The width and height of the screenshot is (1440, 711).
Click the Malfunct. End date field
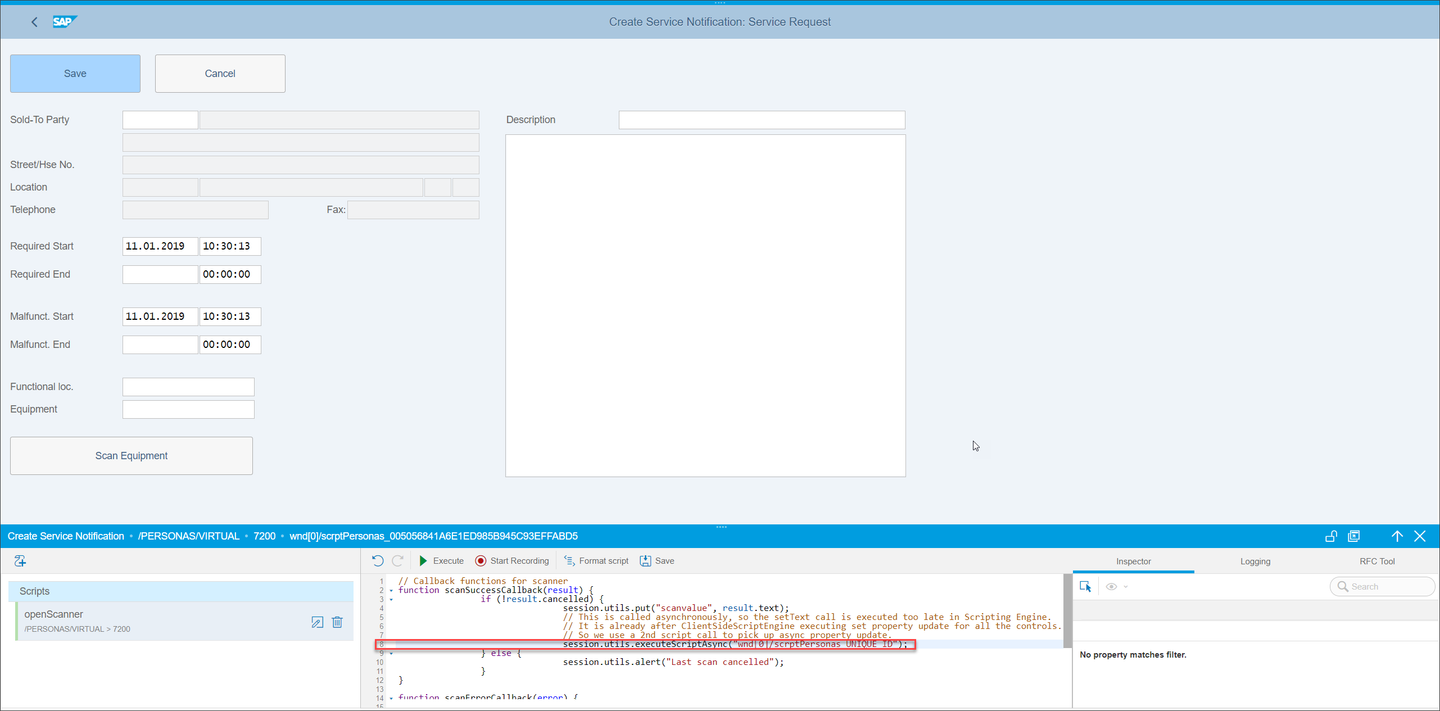[160, 344]
